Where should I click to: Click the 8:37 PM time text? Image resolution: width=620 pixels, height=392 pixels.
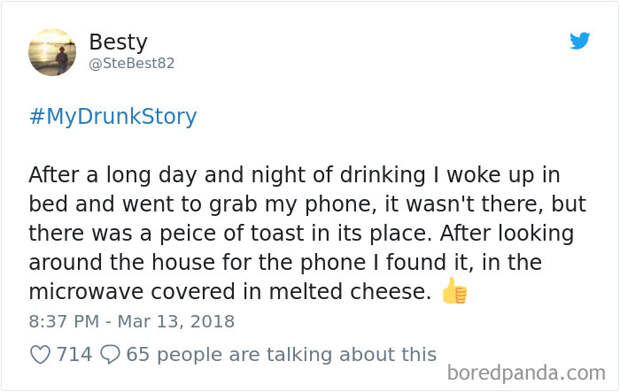(64, 321)
